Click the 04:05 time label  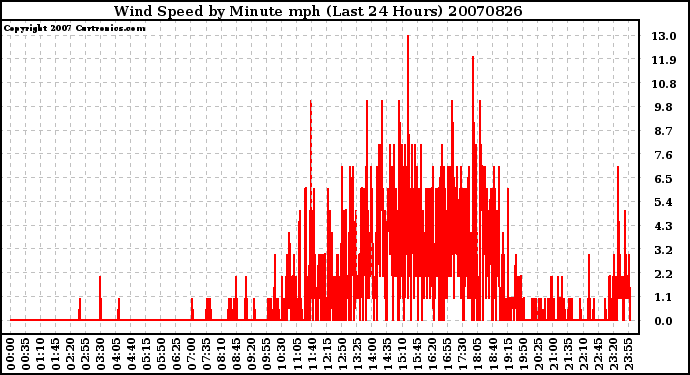tap(116, 355)
